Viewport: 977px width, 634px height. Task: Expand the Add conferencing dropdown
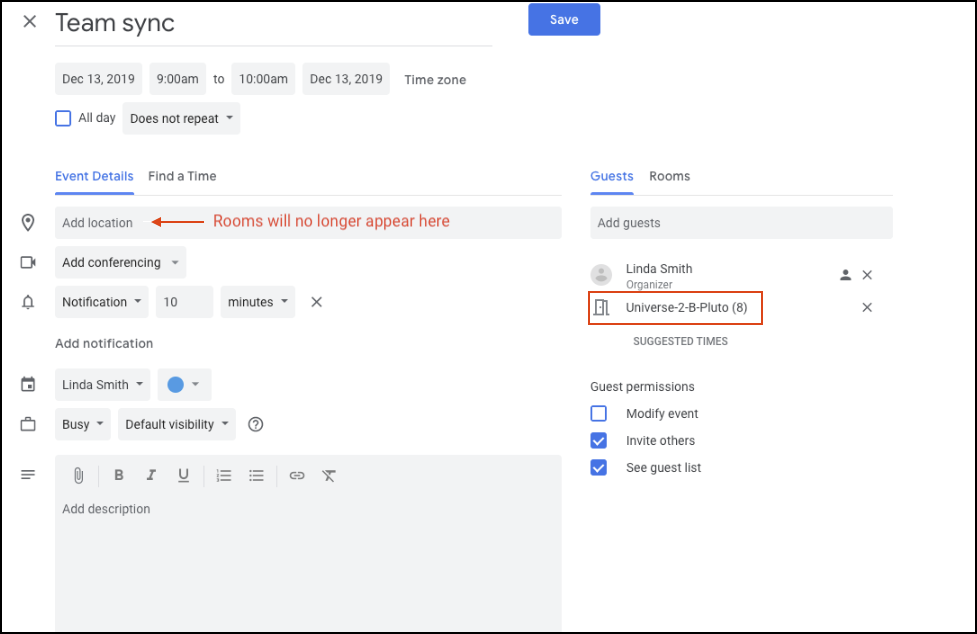point(120,262)
